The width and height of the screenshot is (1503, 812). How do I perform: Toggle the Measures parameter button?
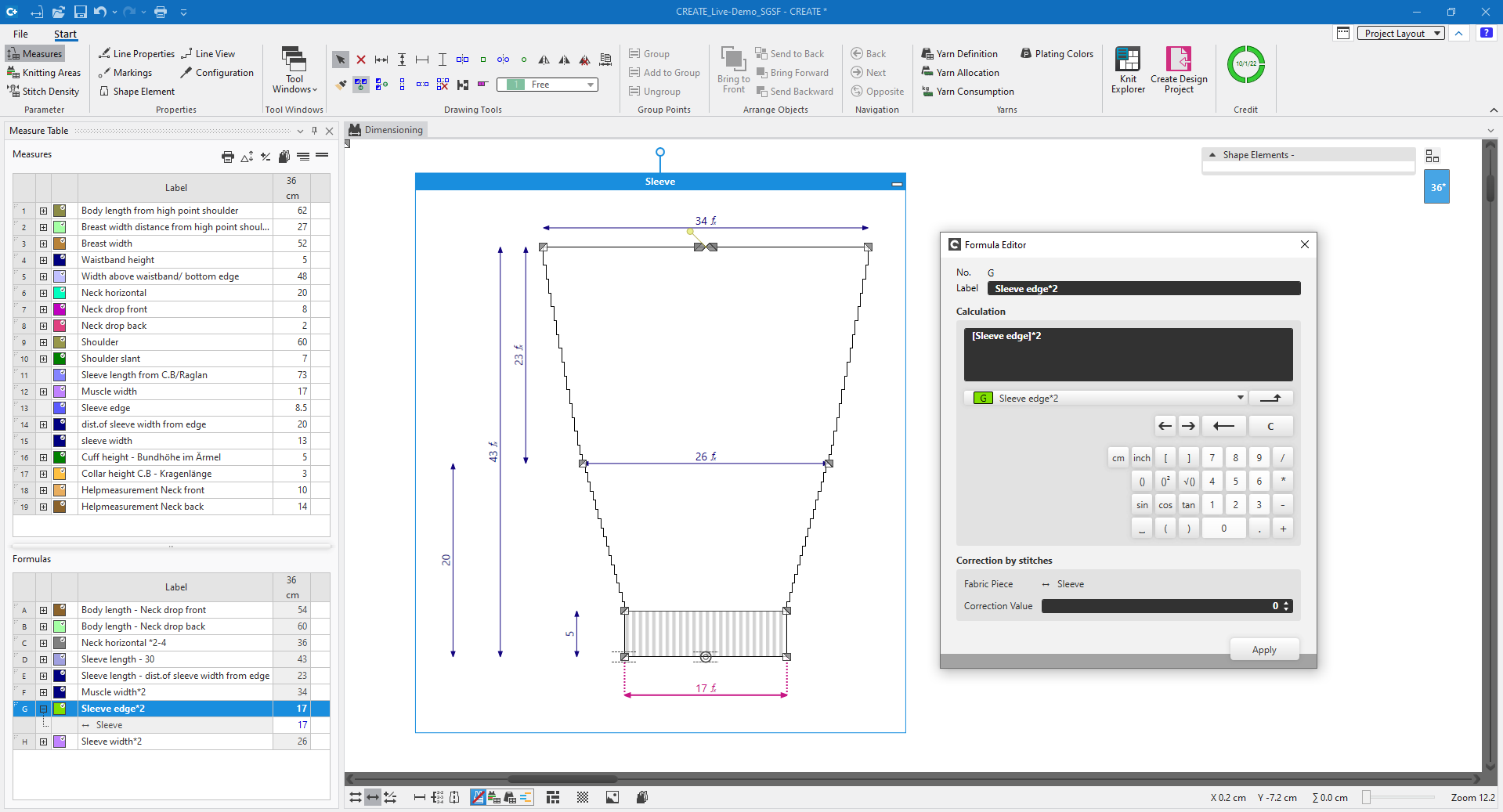[35, 54]
